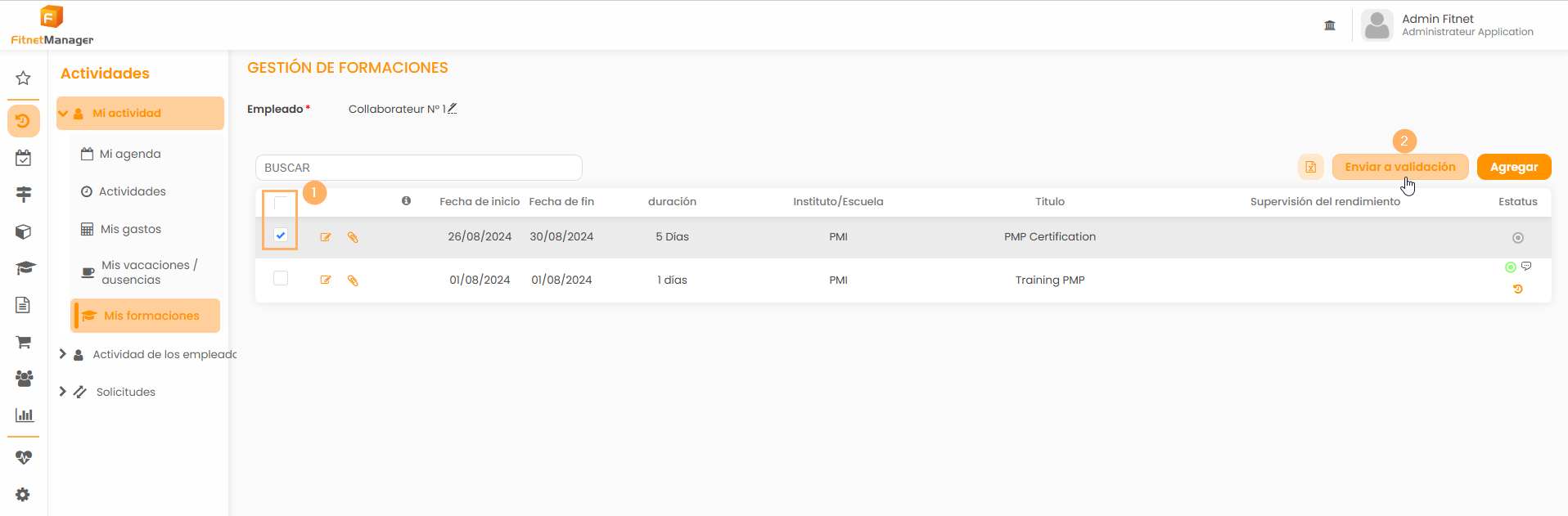This screenshot has height=516, width=1568.
Task: Open the shopping cart icon in sidebar
Action: [23, 342]
